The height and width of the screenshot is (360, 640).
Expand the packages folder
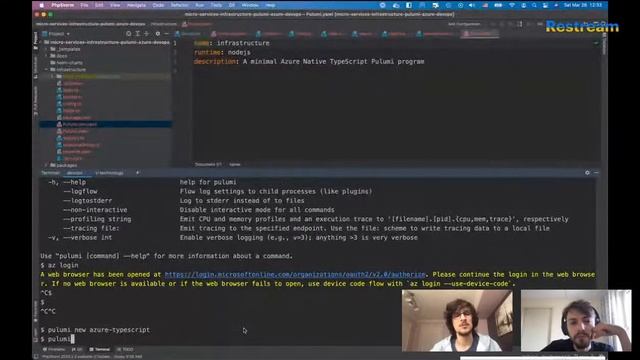[46, 165]
